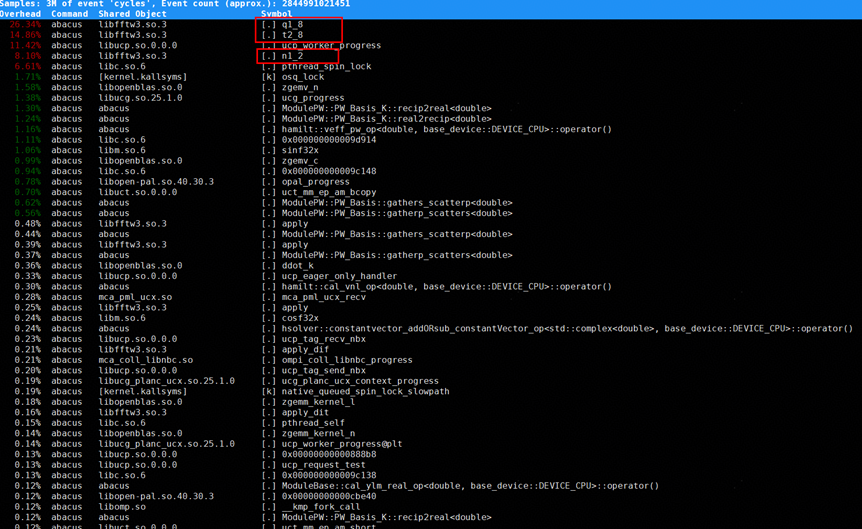Click the n1_2 symbol in libfftw3
Image resolution: width=862 pixels, height=529 pixels.
point(292,56)
